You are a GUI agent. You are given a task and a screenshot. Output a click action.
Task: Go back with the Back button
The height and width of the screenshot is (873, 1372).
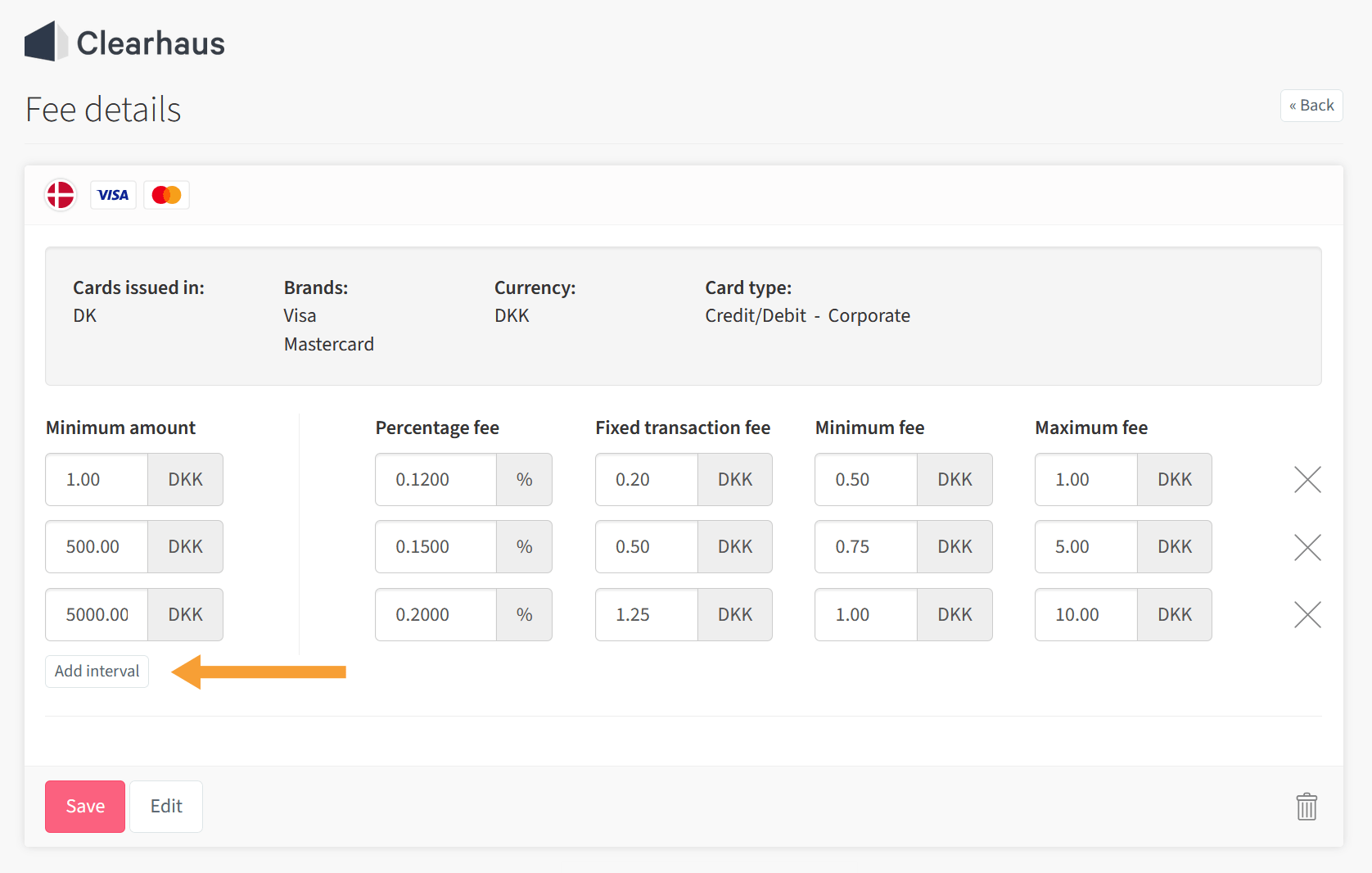[x=1311, y=106]
